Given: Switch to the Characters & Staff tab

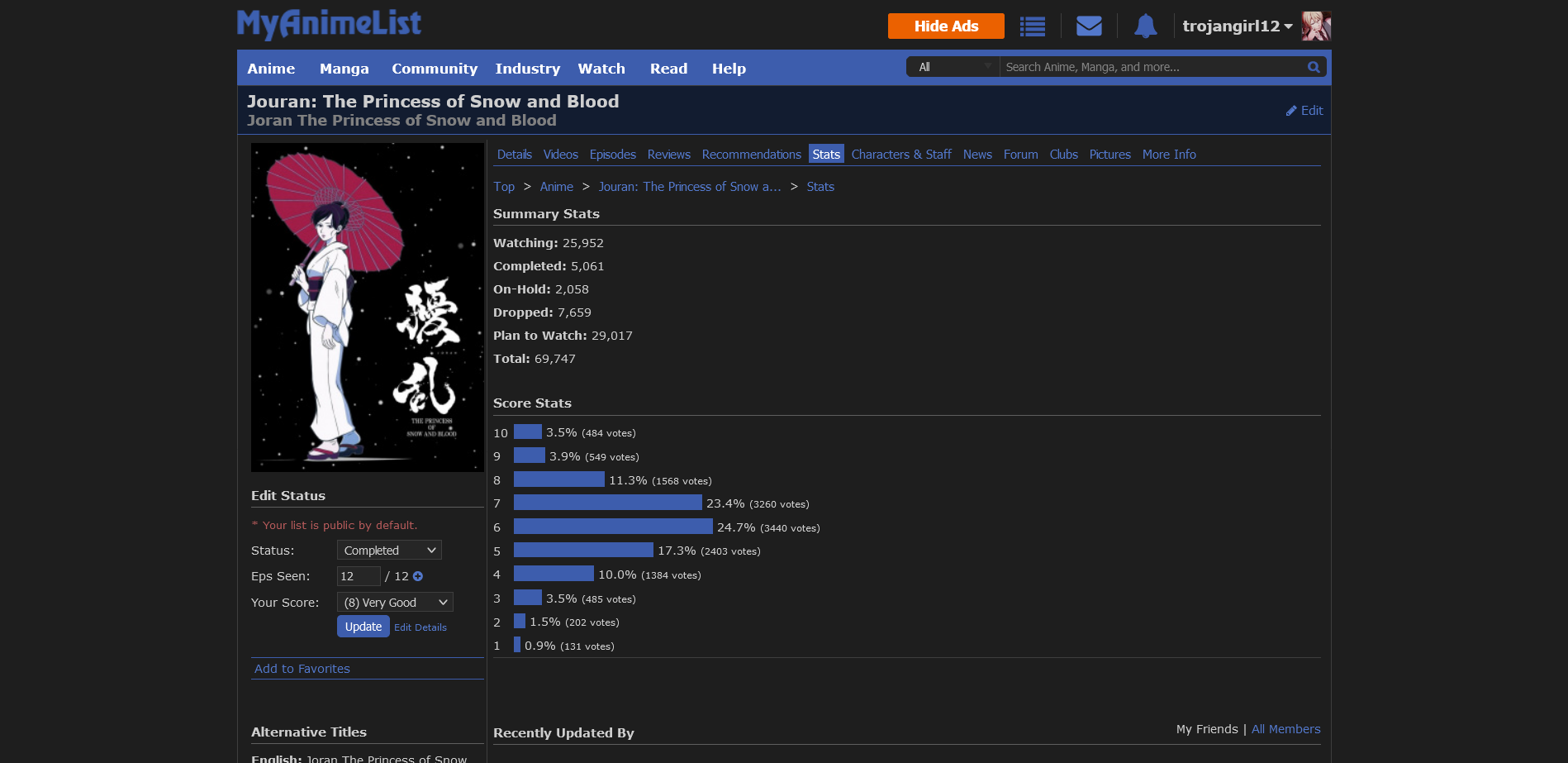Looking at the screenshot, I should (901, 155).
